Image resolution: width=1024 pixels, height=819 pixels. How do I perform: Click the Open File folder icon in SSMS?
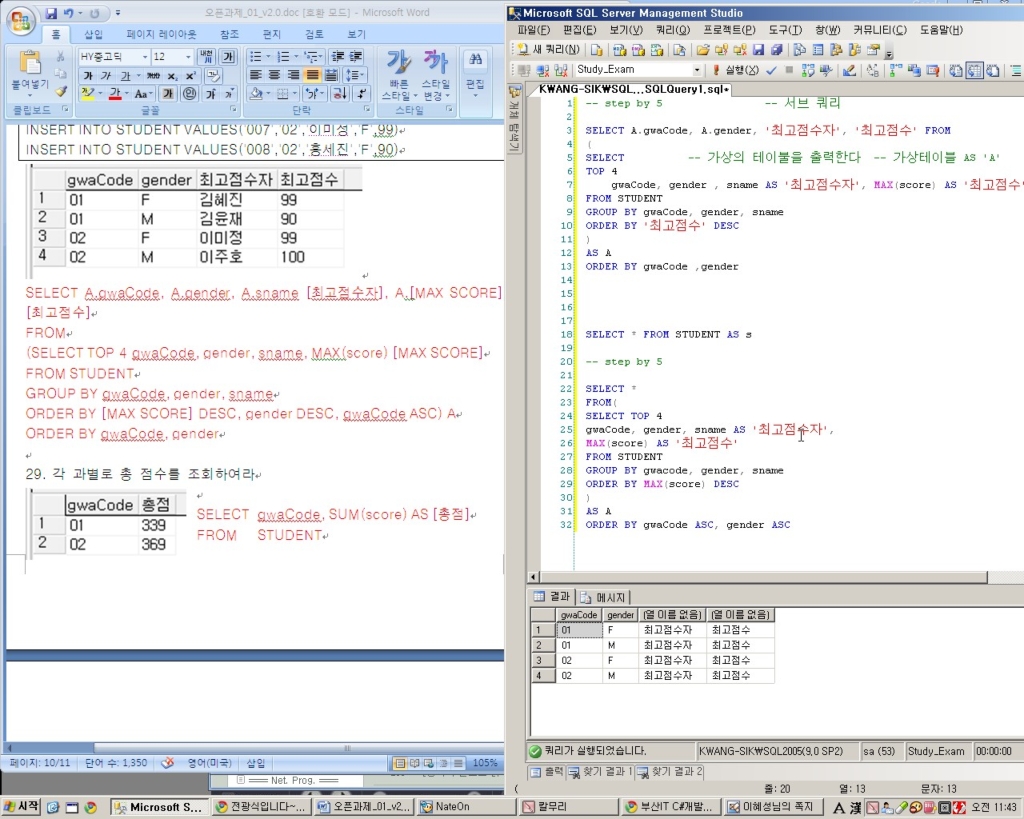tap(703, 50)
